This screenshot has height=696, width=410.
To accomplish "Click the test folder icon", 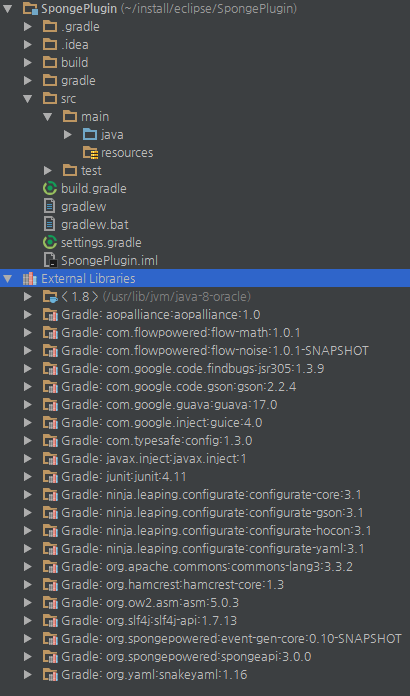I will pos(70,170).
